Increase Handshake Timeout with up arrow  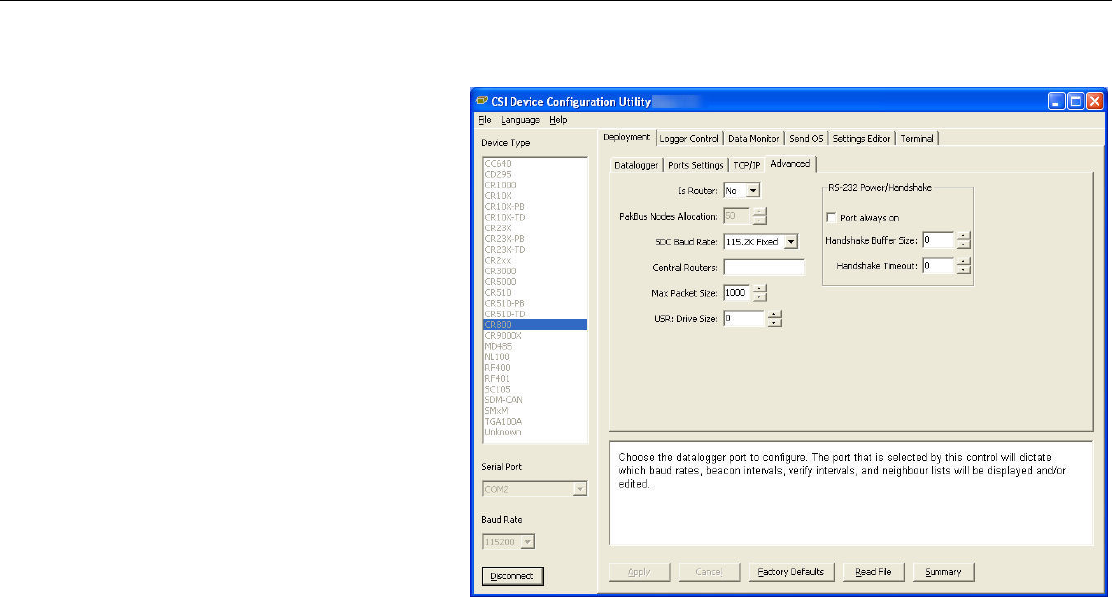[963, 262]
